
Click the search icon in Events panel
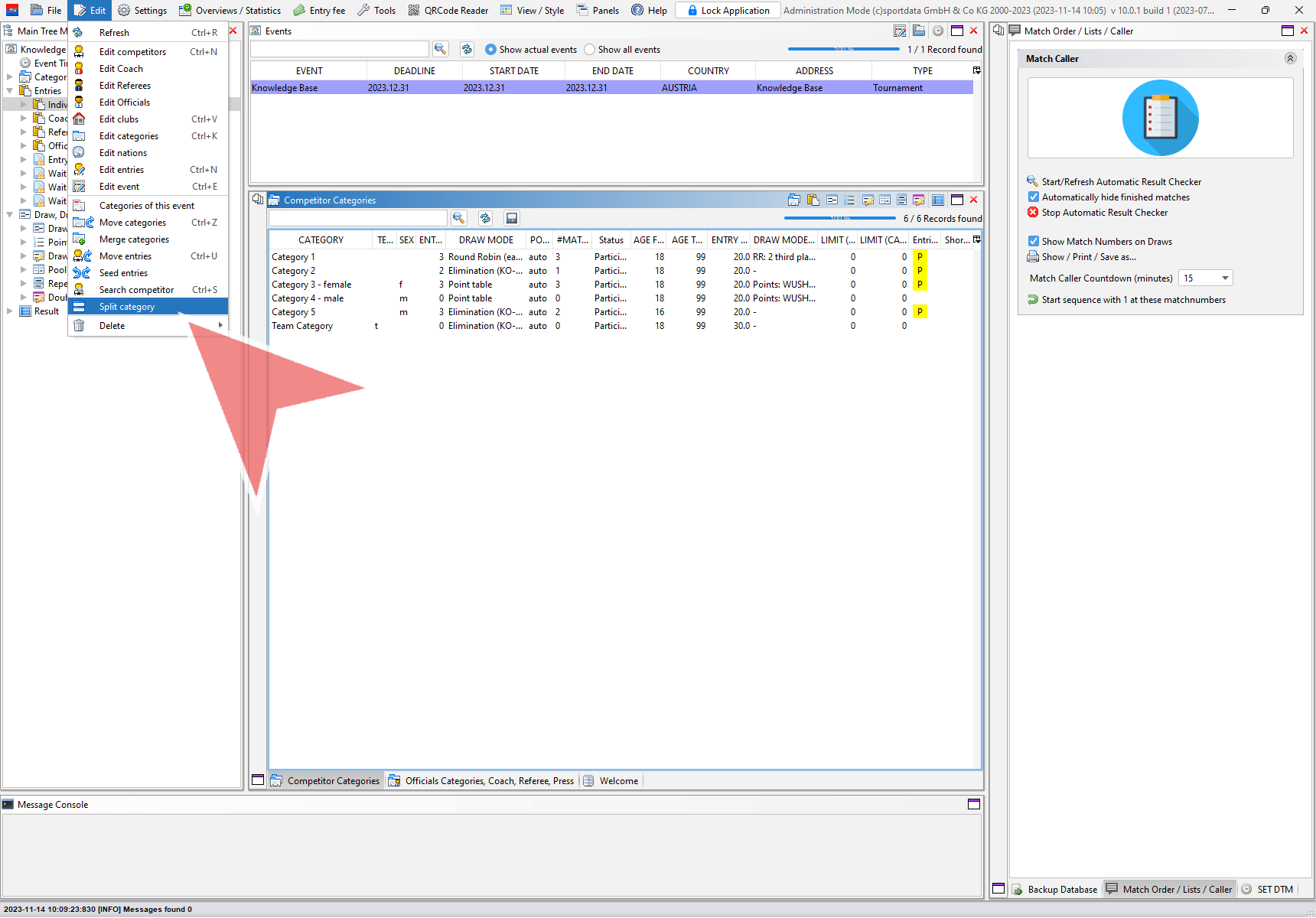tap(440, 50)
